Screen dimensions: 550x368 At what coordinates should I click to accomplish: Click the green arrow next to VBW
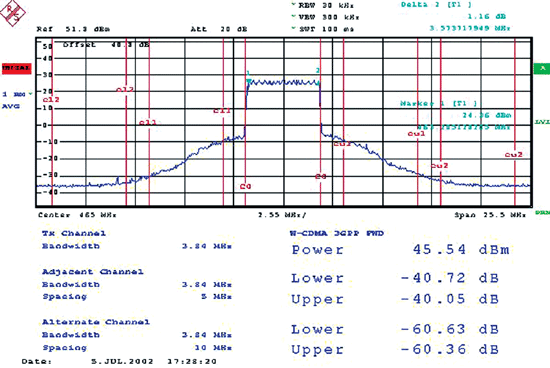(294, 16)
